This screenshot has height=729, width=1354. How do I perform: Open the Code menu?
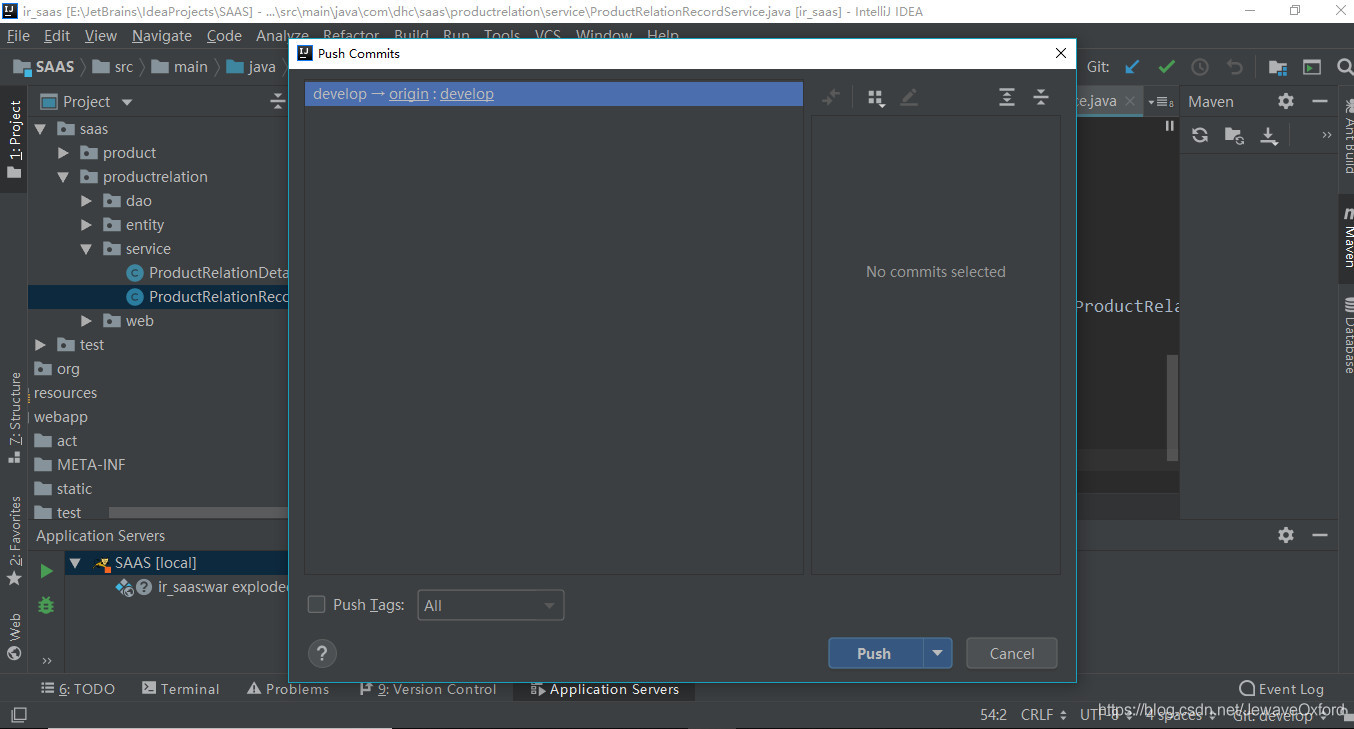pos(224,35)
